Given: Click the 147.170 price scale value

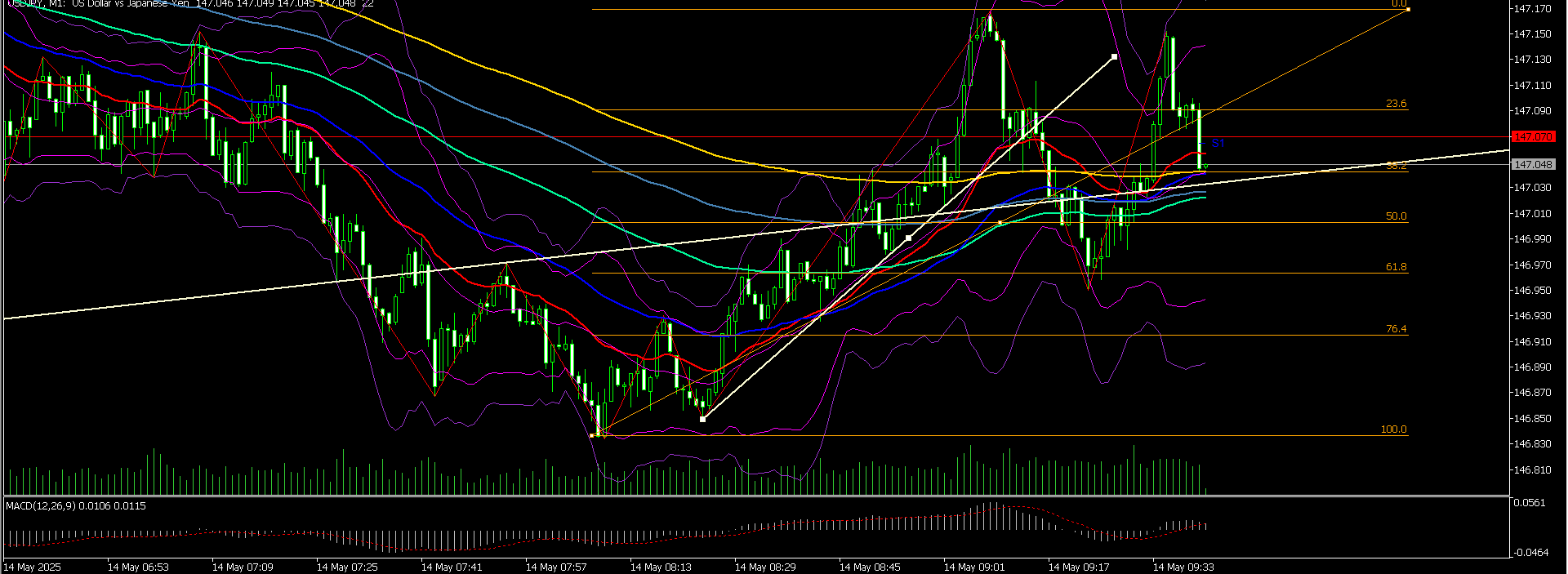Looking at the screenshot, I should [x=1532, y=9].
